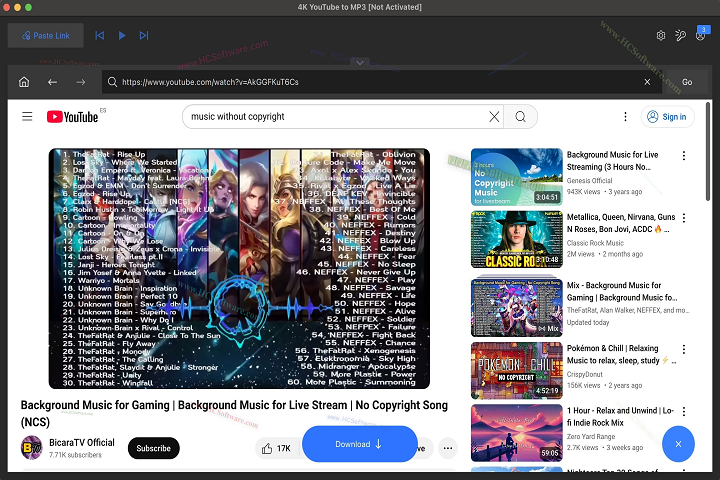Open Genesis Official channel link
The height and width of the screenshot is (480, 720).
tap(589, 181)
